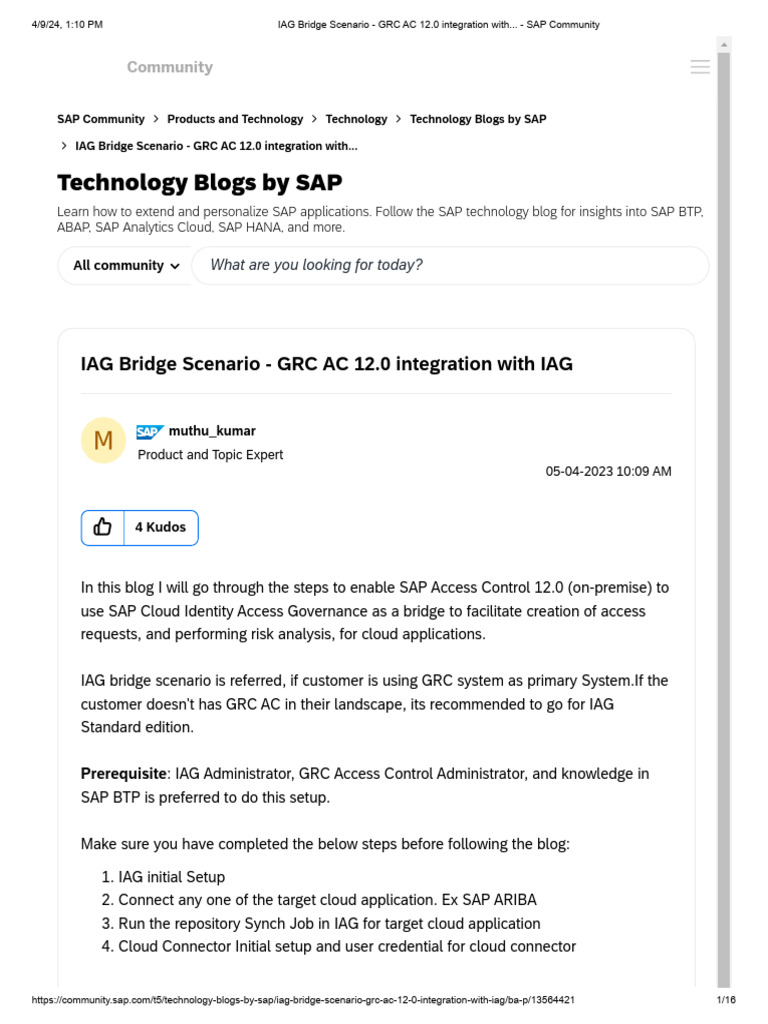Screen dimensions: 768x1024
Task: Click the All community dropdown arrow
Action: [175, 266]
